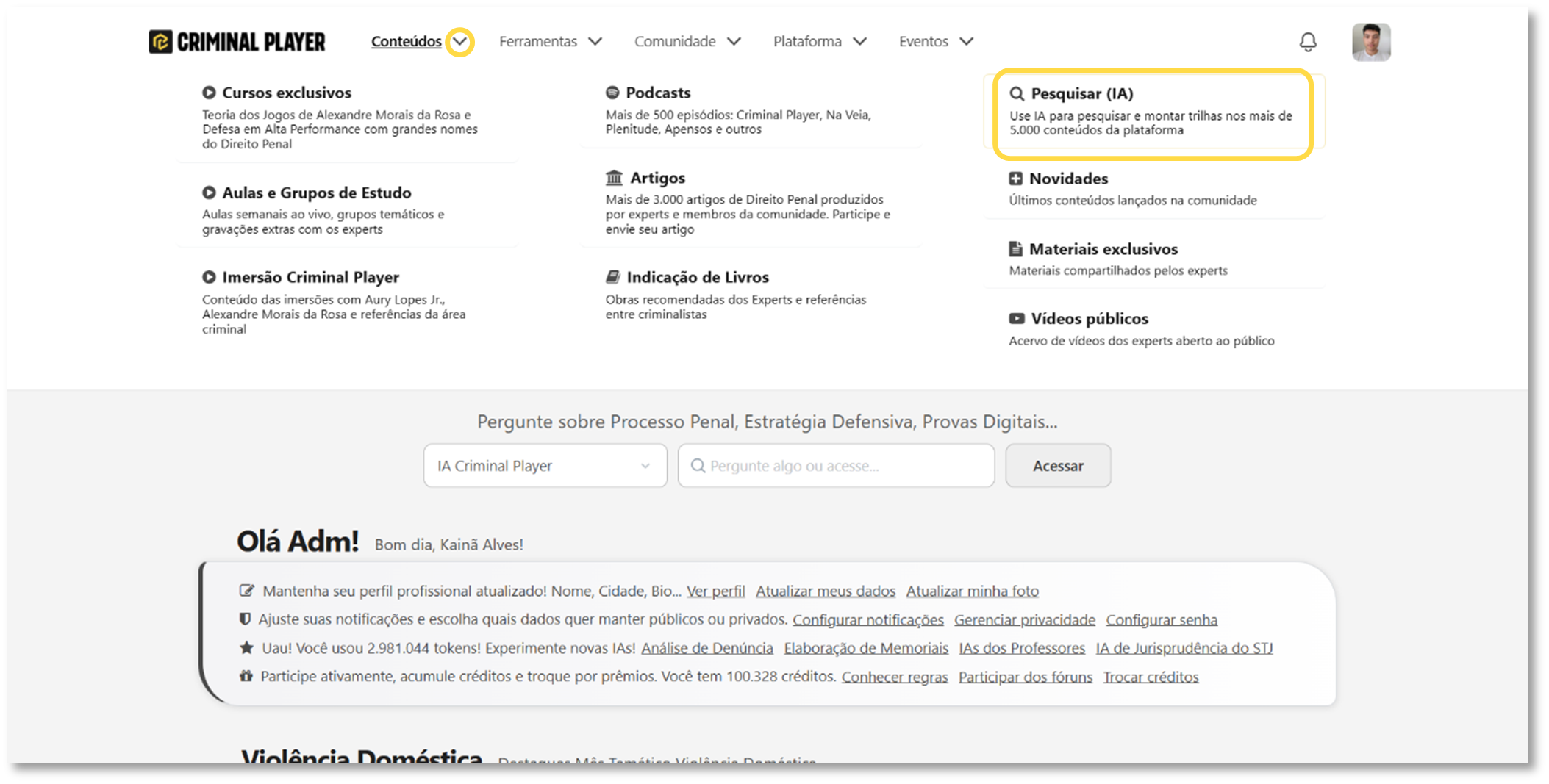This screenshot has height=784, width=1549.
Task: Open the IA Criminal Player selector
Action: coord(544,465)
